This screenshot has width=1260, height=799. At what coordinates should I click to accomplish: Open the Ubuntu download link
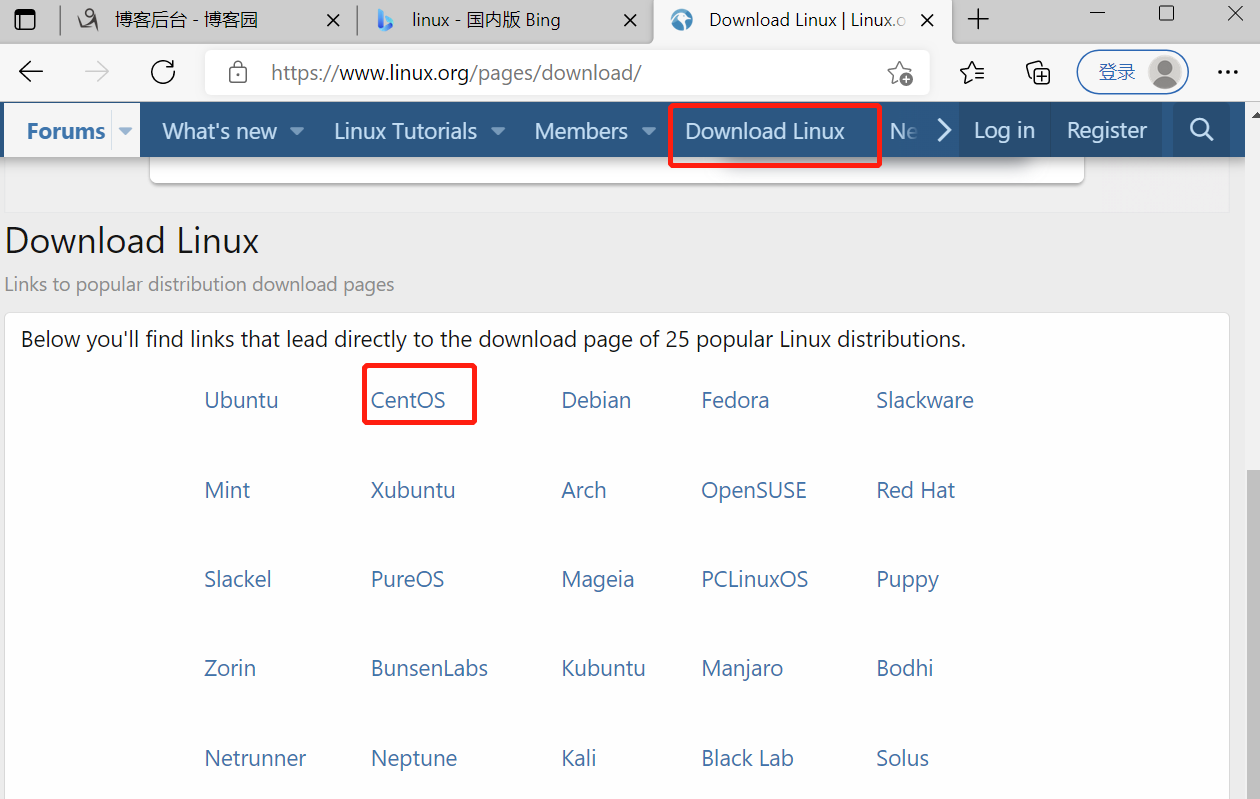pos(242,400)
